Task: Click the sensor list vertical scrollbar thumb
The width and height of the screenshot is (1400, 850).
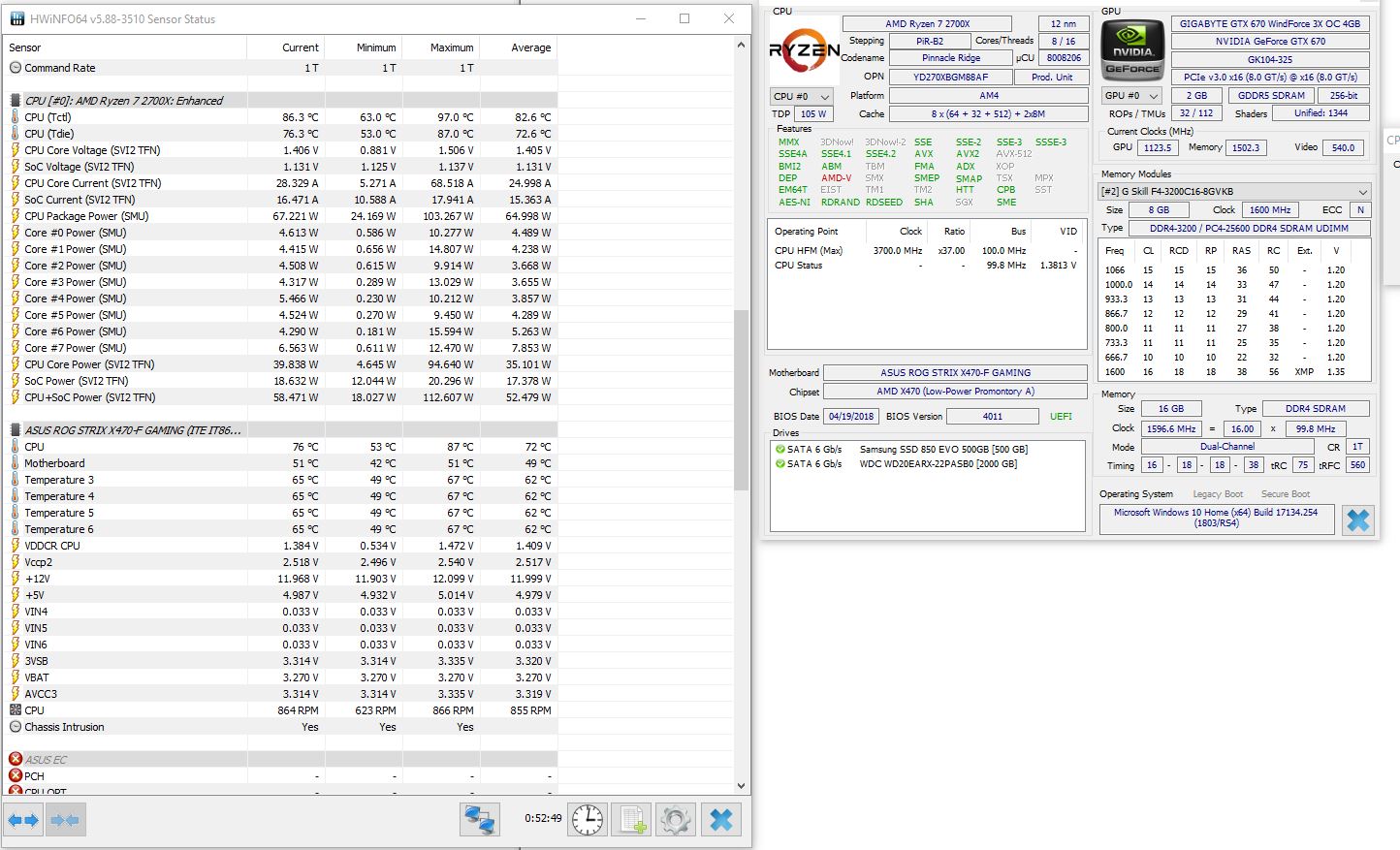Action: click(x=742, y=400)
